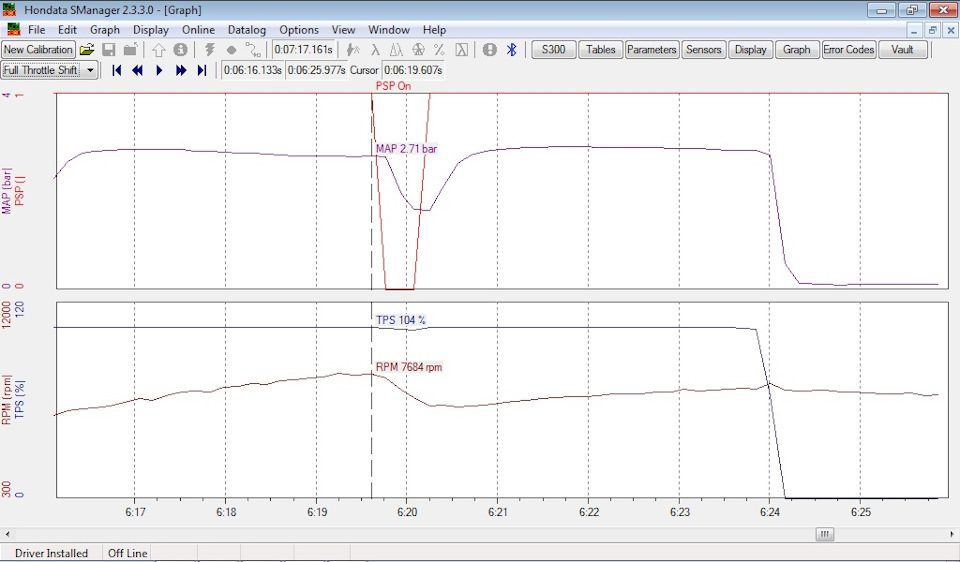Open the View menu
This screenshot has height=562, width=960.
pyautogui.click(x=343, y=29)
